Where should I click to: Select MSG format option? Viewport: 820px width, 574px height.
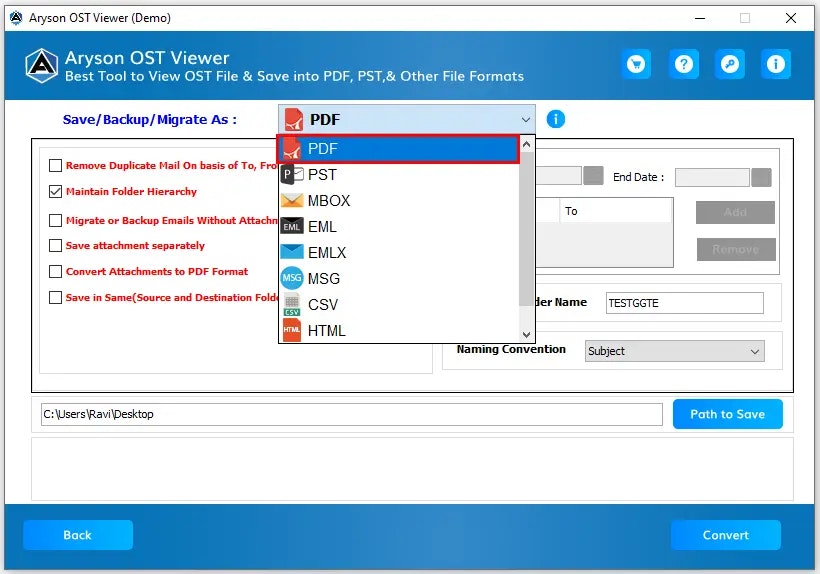click(x=398, y=279)
